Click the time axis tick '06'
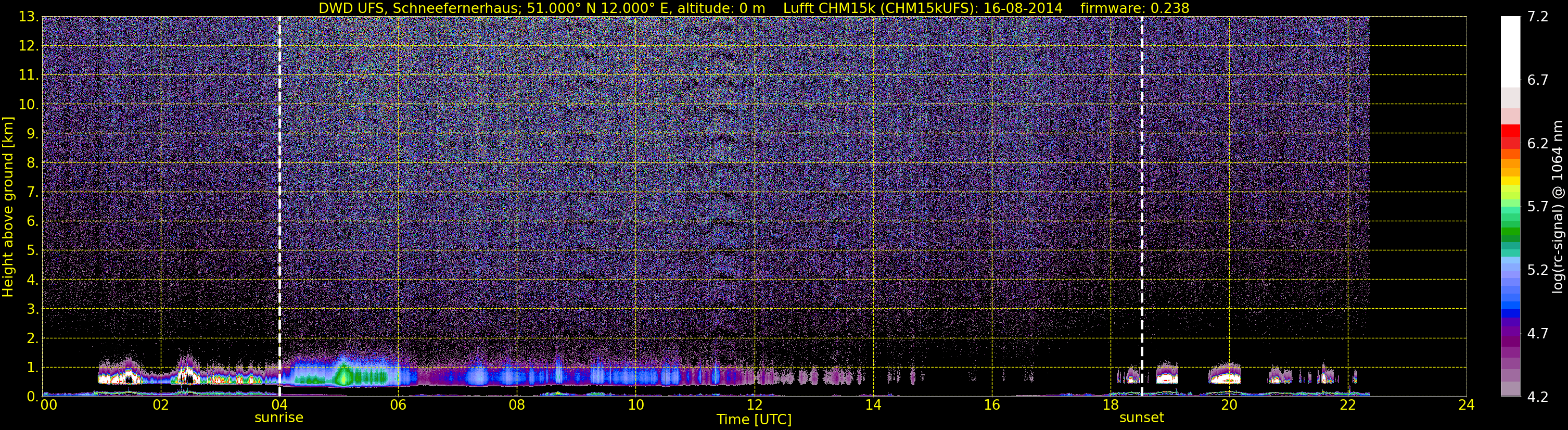Viewport: 1568px width, 430px height. [398, 405]
